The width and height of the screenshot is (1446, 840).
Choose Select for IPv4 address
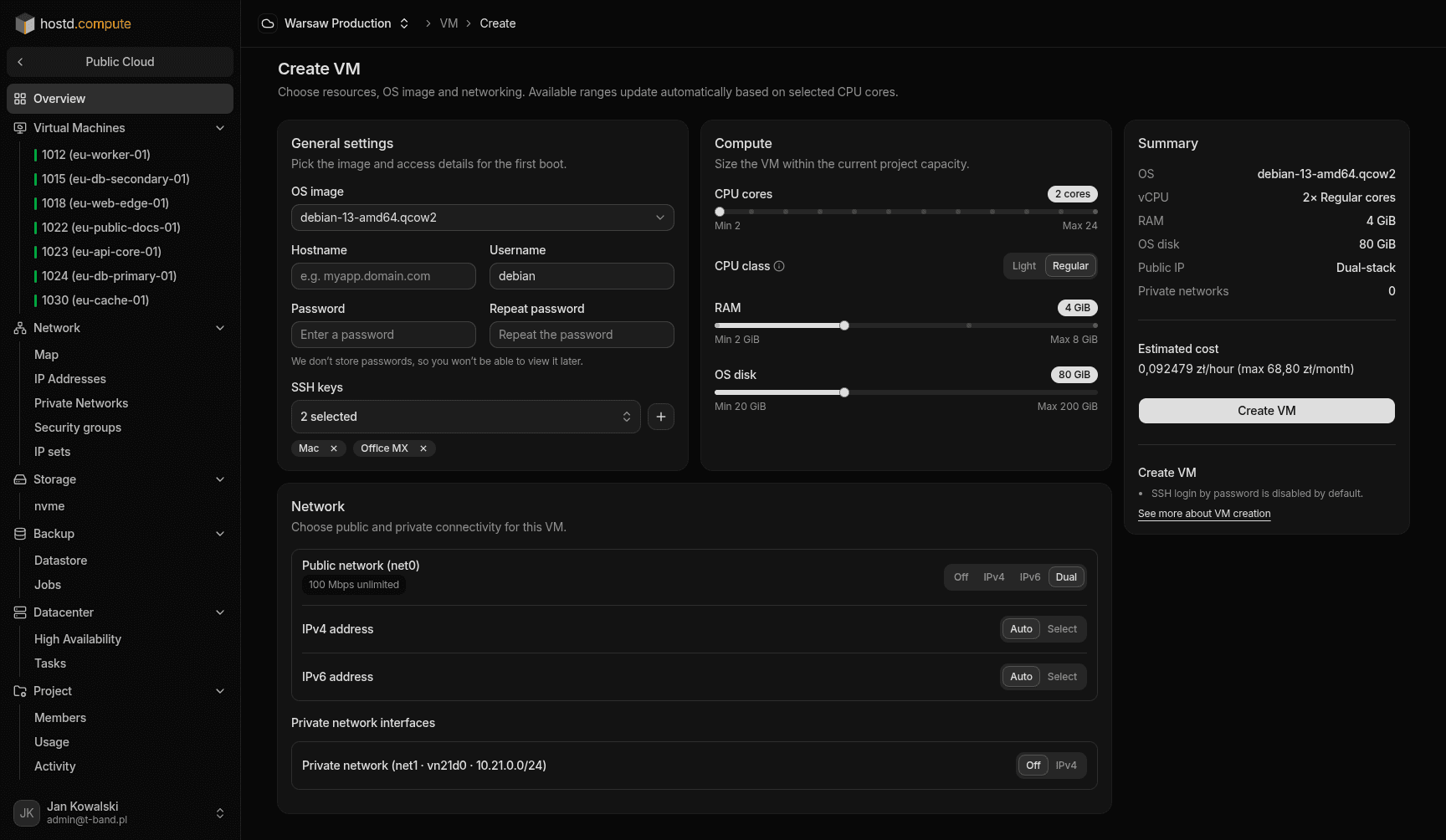[1062, 629]
